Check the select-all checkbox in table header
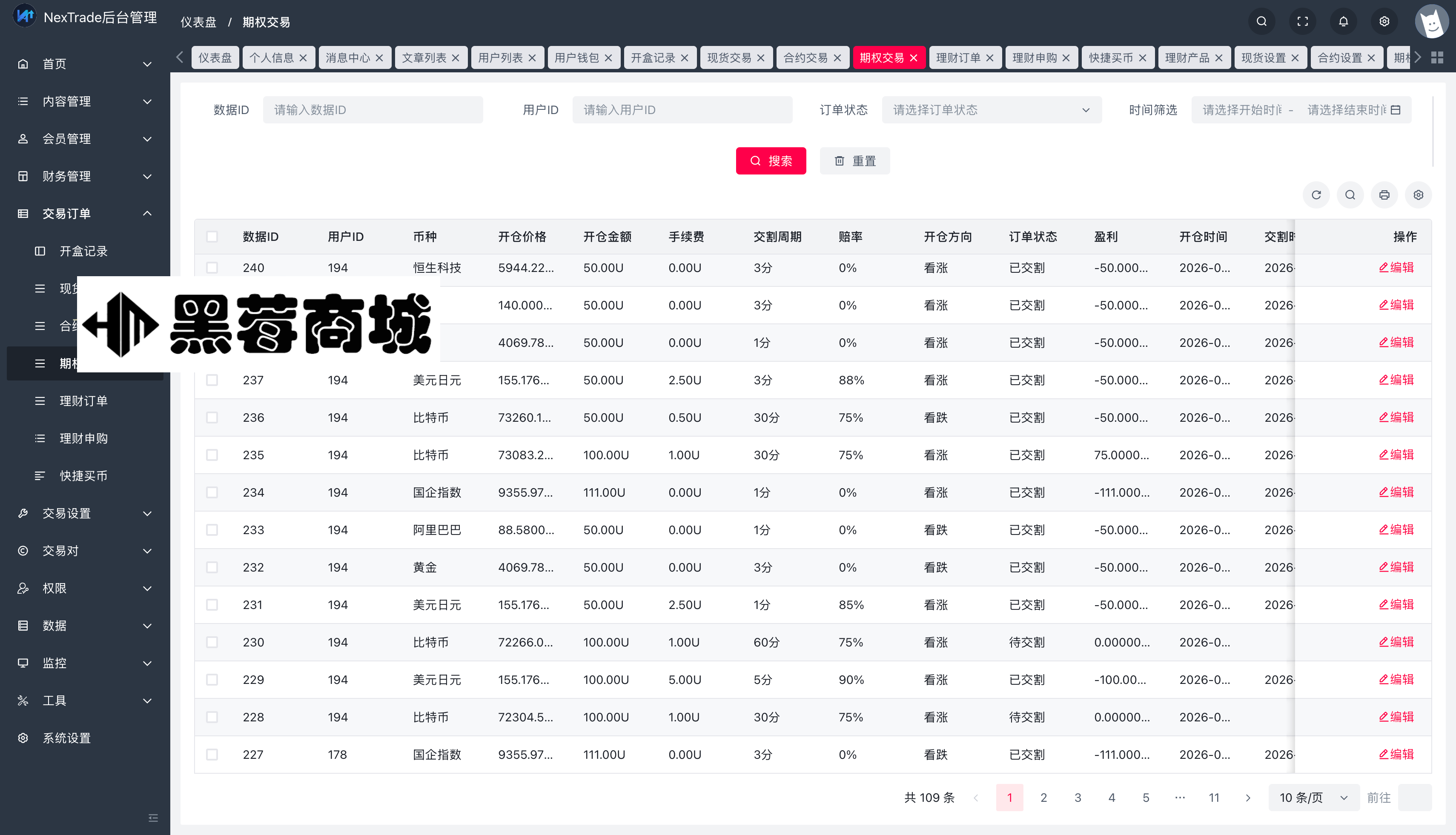The height and width of the screenshot is (835, 1456). pos(212,236)
